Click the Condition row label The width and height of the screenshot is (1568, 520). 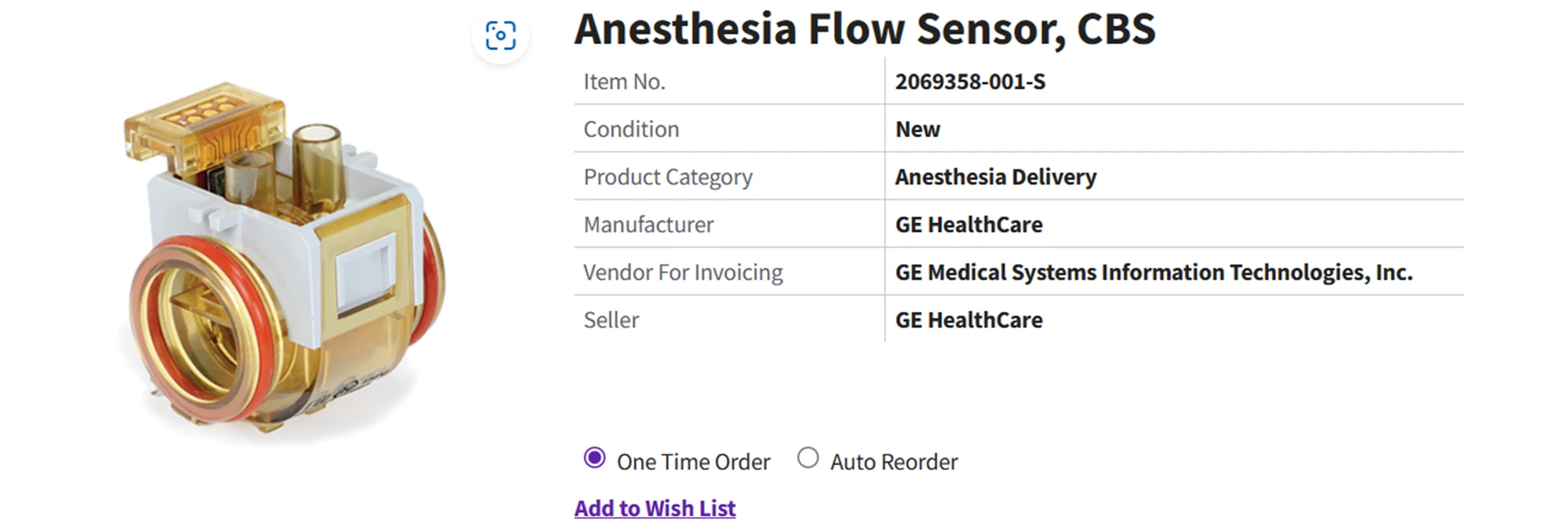[631, 129]
